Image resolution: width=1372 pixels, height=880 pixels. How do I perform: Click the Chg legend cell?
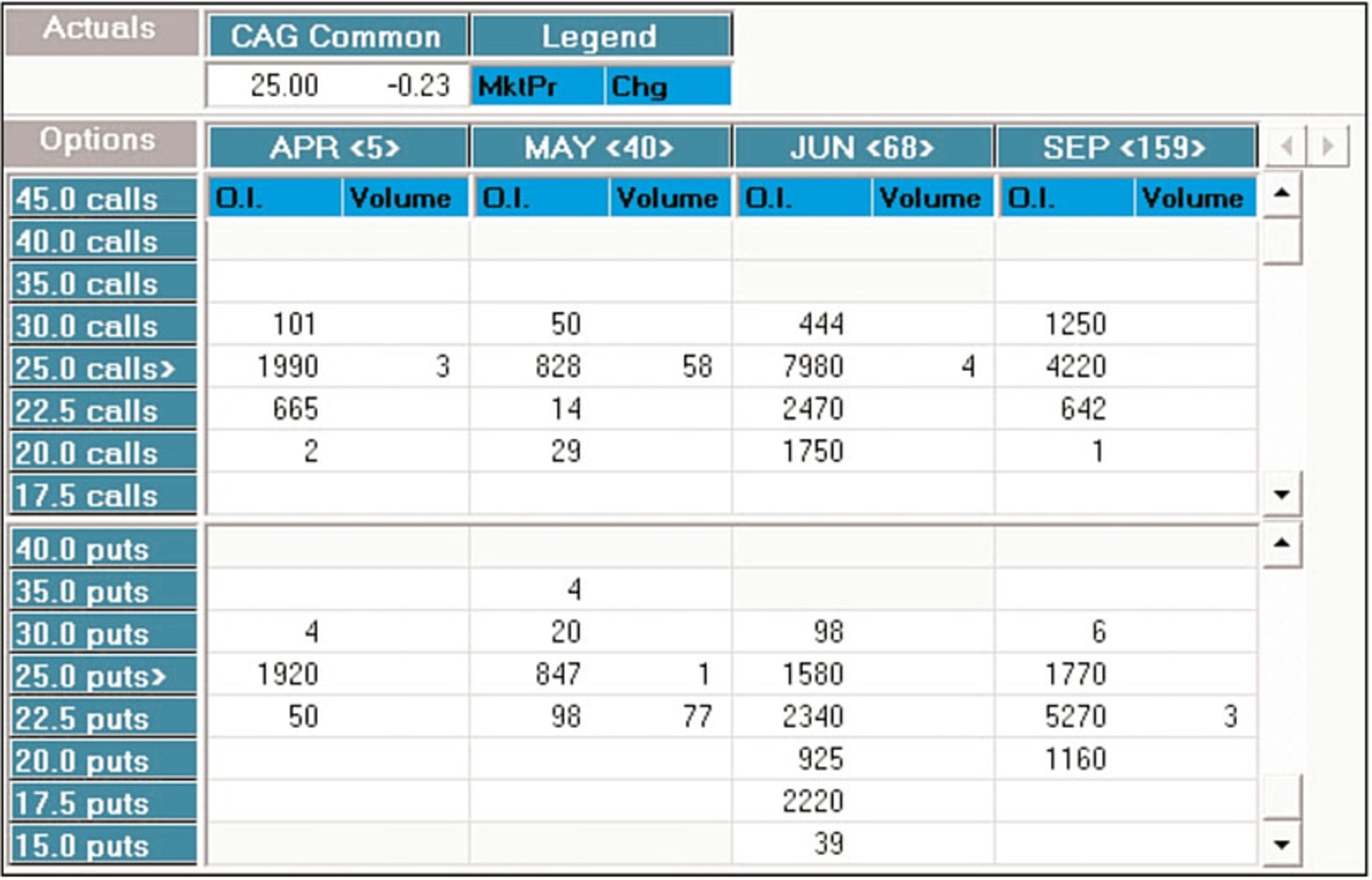tap(667, 86)
